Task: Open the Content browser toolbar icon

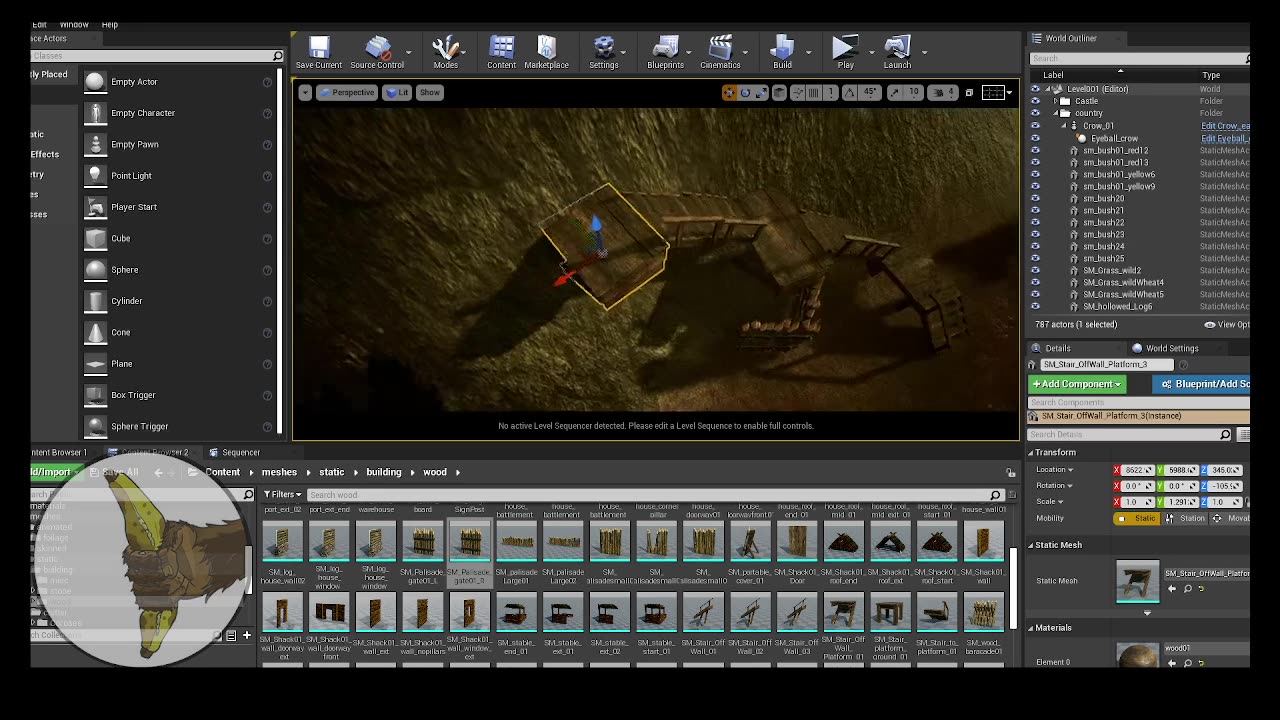Action: (501, 52)
